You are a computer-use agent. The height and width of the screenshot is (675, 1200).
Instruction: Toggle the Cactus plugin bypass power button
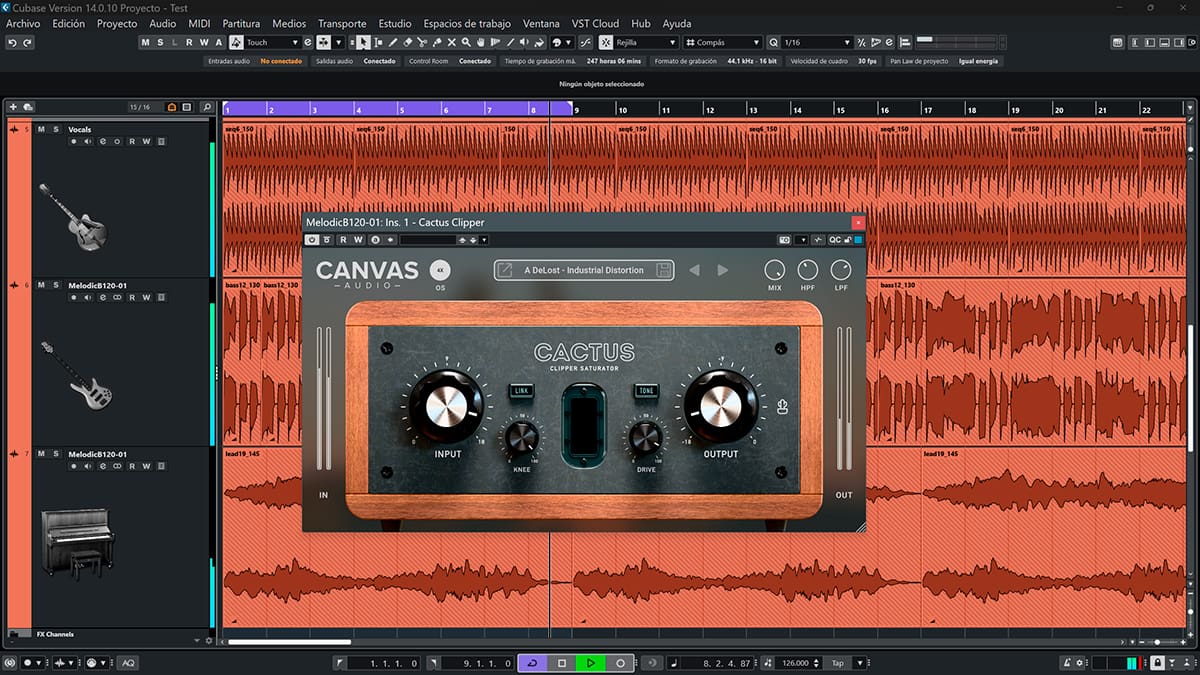tap(313, 240)
